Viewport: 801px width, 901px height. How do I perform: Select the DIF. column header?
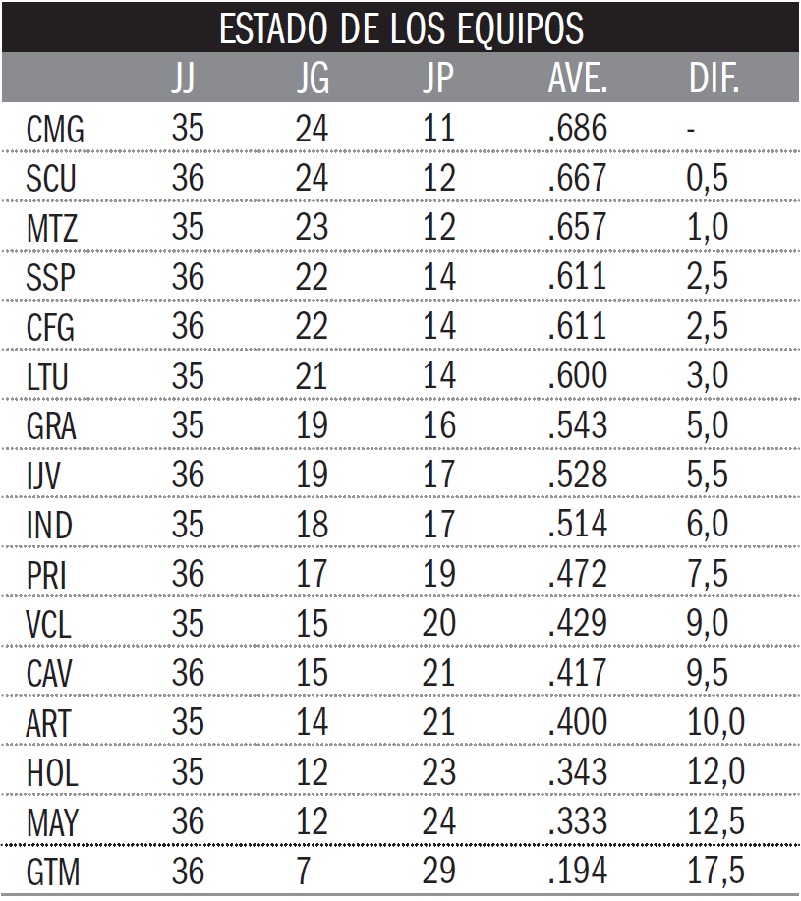(x=713, y=77)
